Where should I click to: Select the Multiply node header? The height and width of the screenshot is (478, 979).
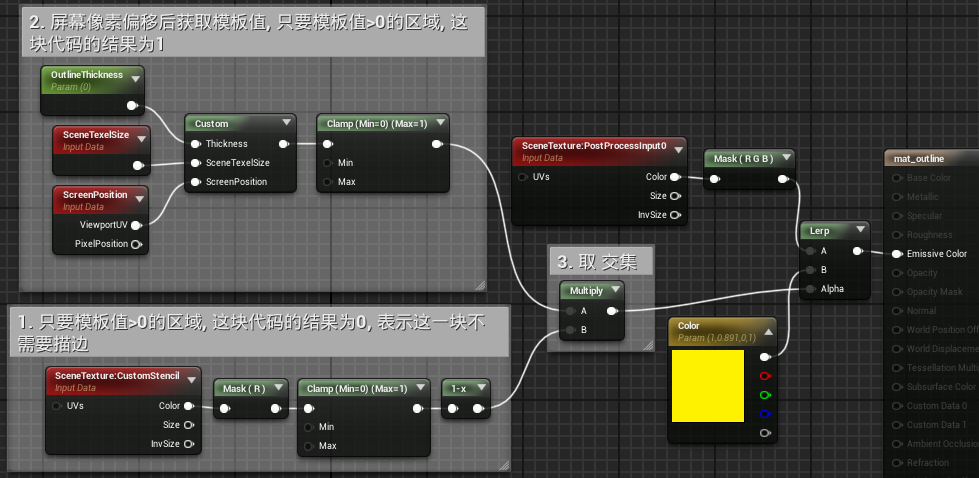[588, 290]
